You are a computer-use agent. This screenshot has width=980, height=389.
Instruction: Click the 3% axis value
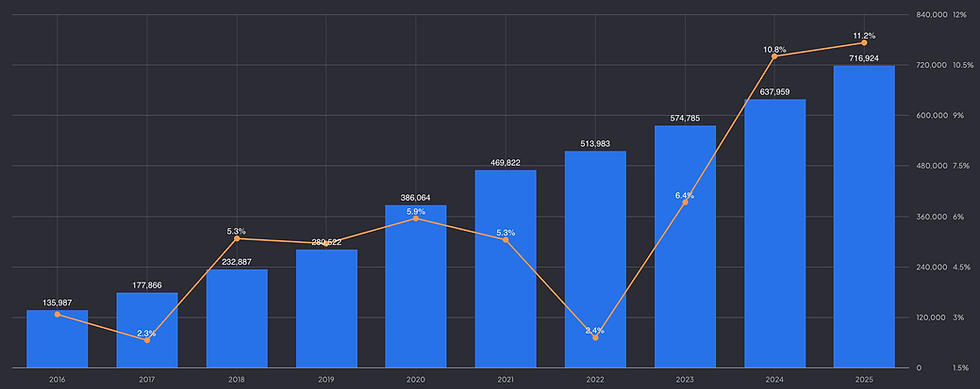point(958,318)
